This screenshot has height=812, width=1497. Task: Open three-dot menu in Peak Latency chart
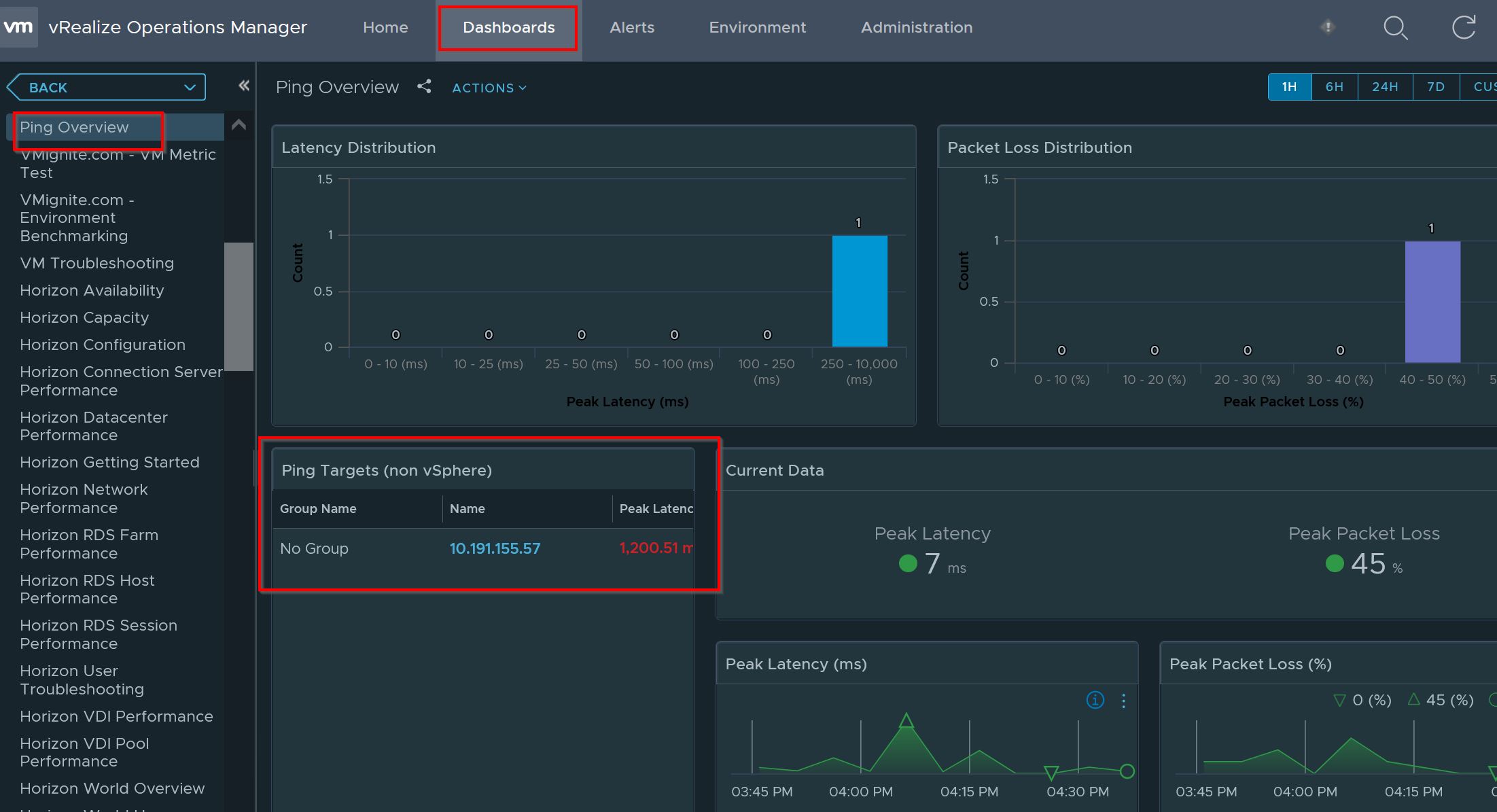pos(1123,701)
